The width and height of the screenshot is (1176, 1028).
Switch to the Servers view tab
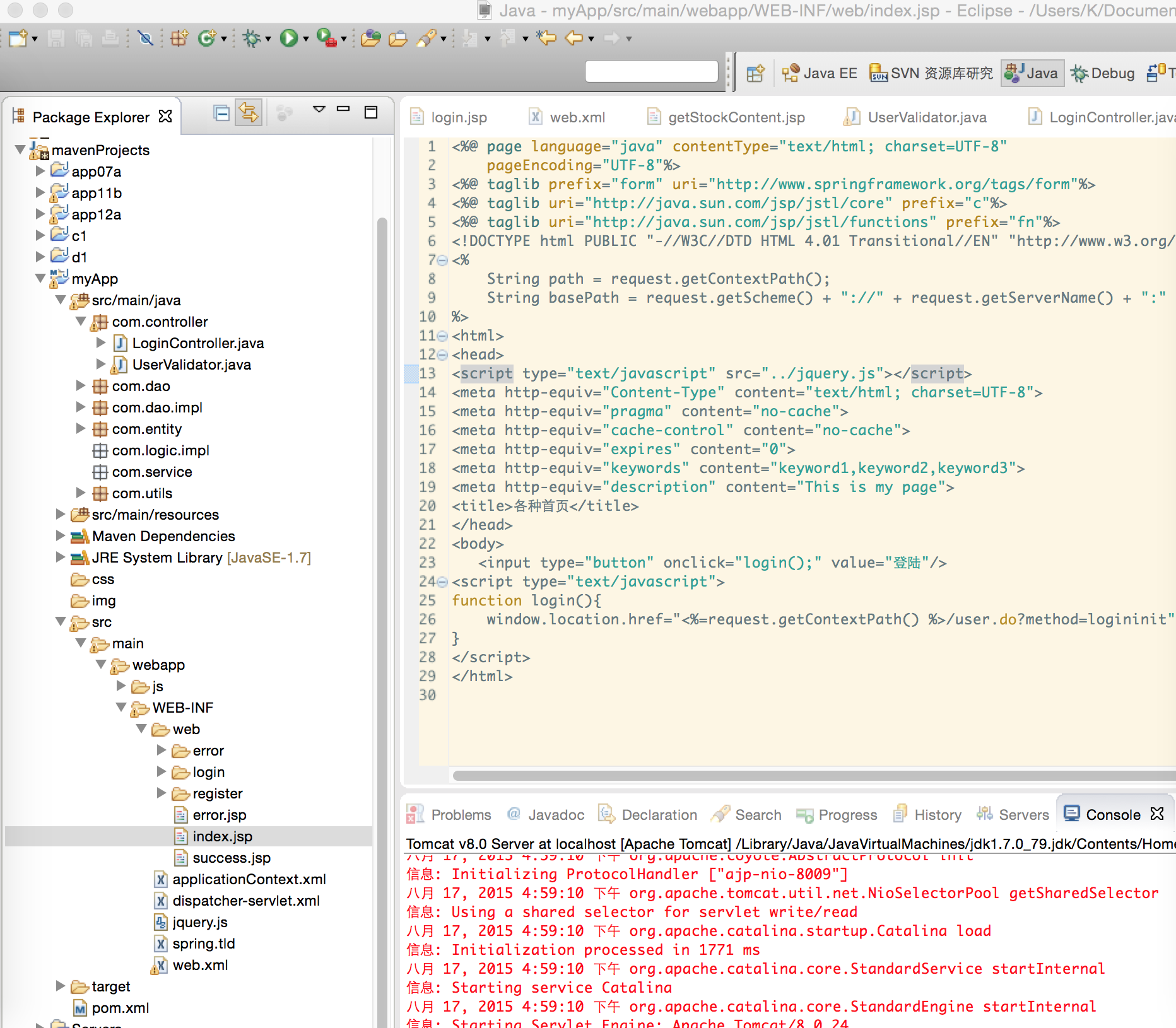(x=1013, y=815)
